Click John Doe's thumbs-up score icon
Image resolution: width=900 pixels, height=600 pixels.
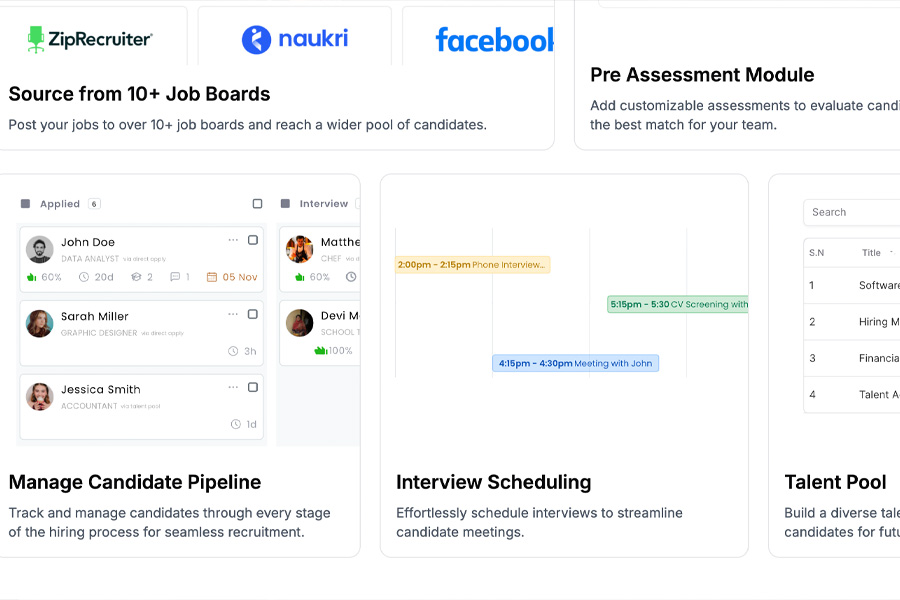point(32,277)
